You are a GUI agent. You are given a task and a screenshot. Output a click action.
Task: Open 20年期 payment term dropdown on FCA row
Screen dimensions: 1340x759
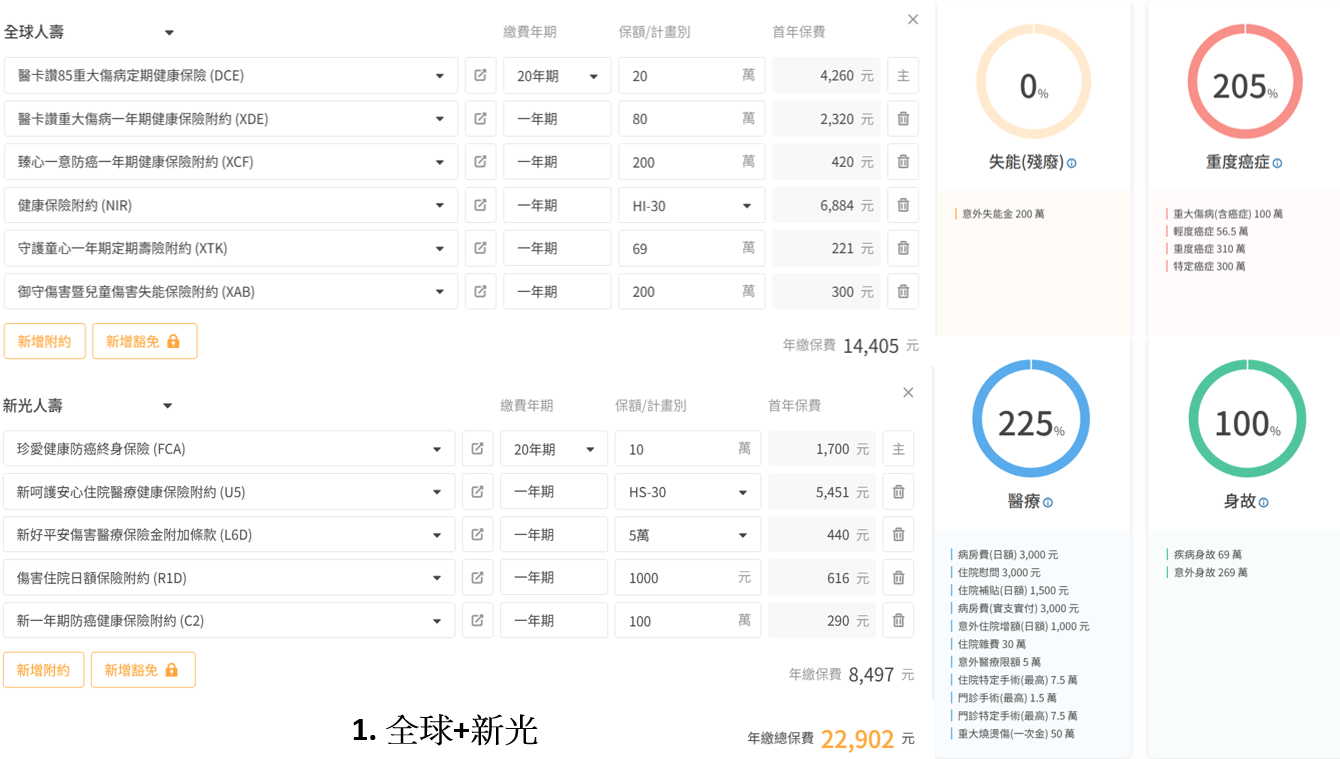click(554, 449)
